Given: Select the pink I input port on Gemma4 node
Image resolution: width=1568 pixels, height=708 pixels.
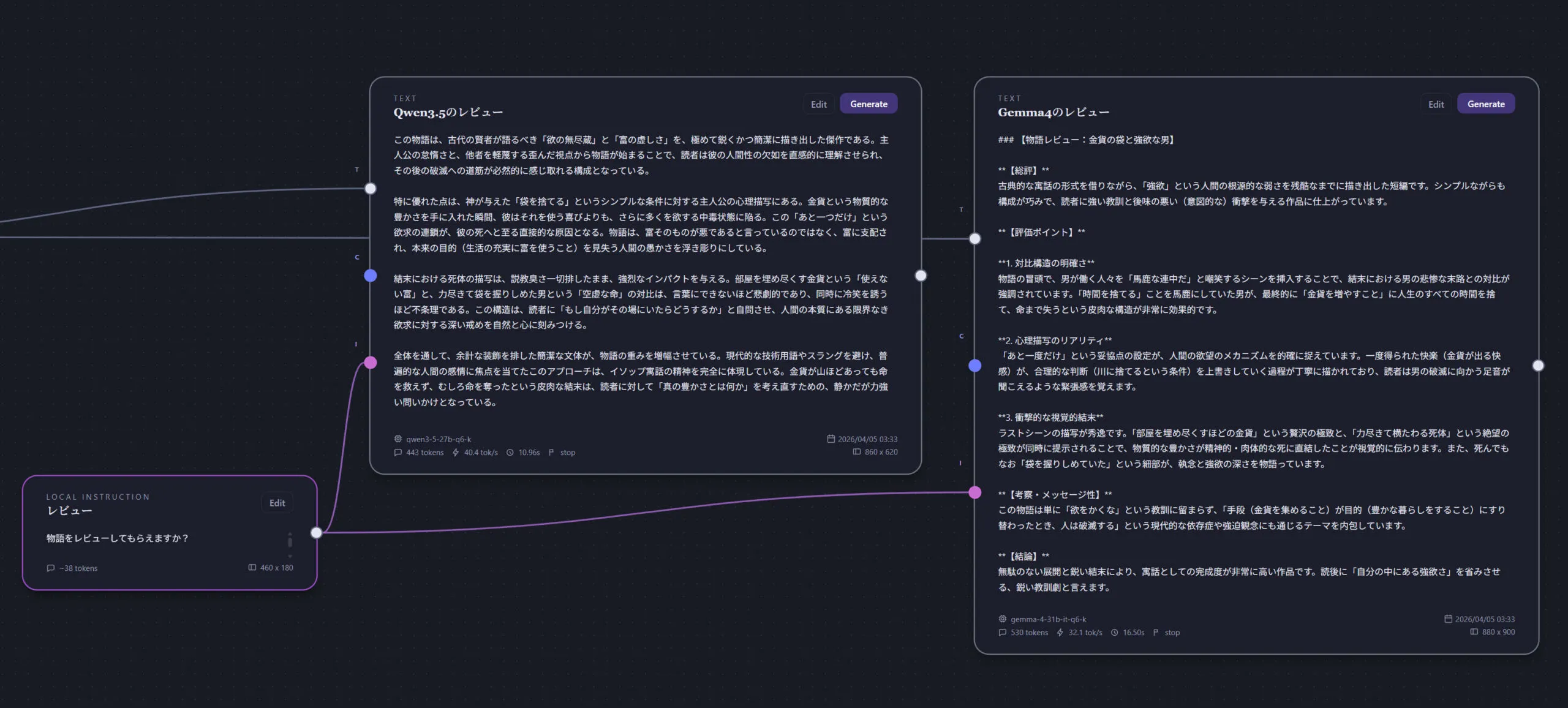Looking at the screenshot, I should [975, 492].
